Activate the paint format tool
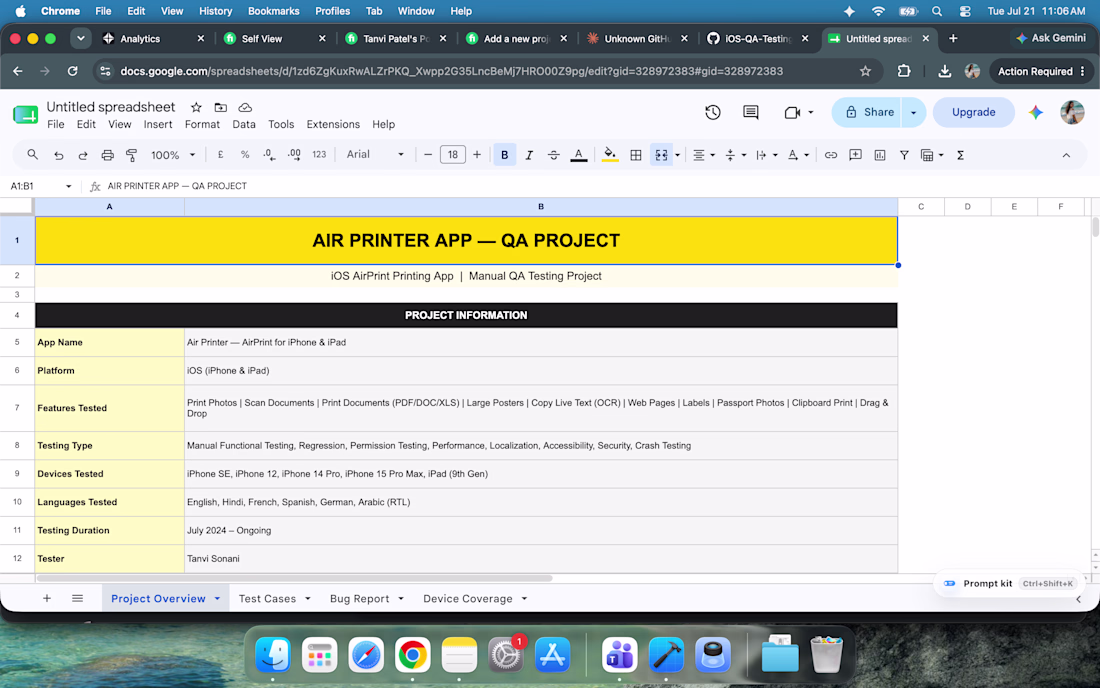 [x=131, y=155]
